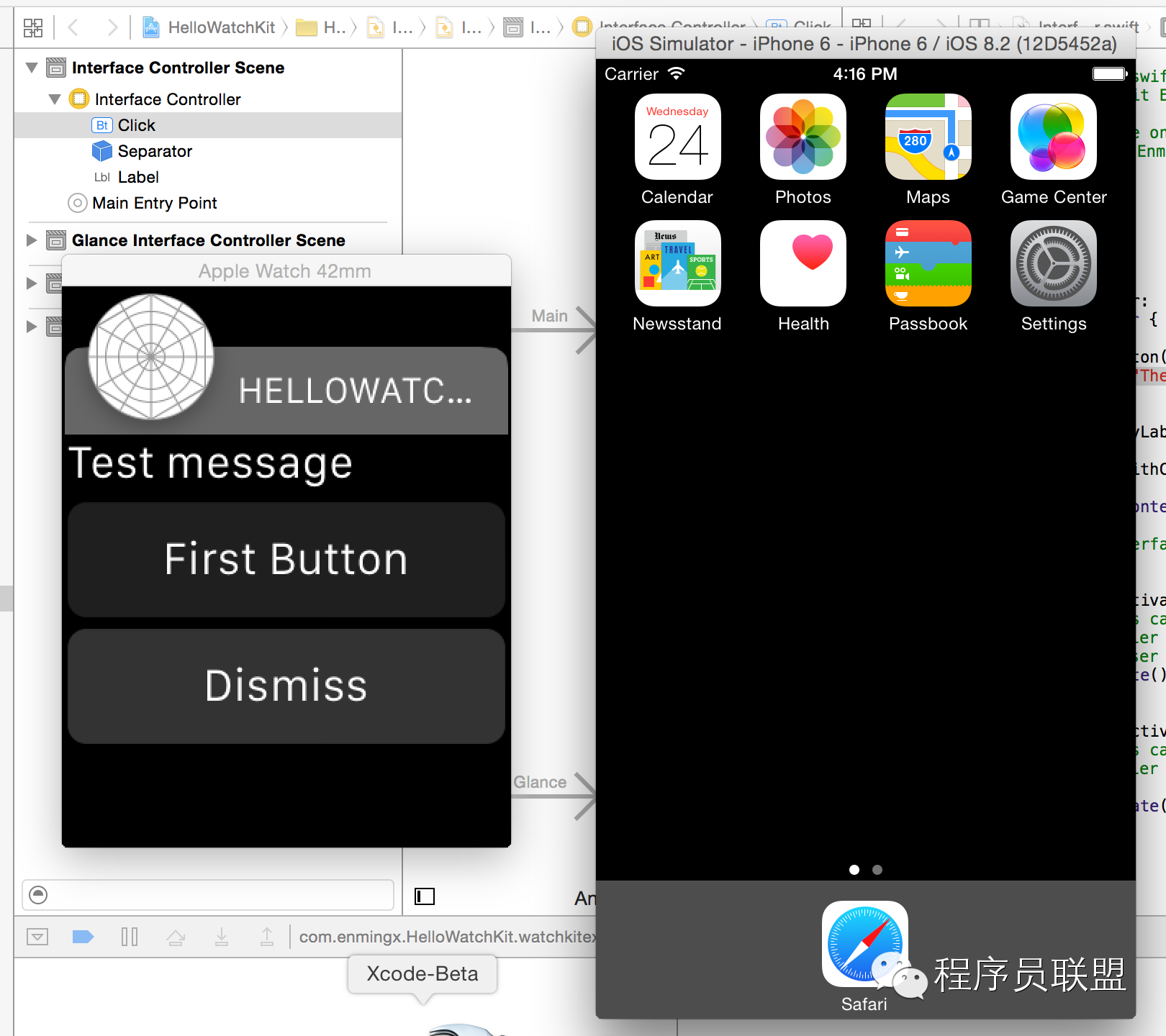Hide the debug area
This screenshot has width=1166, height=1036.
point(37,937)
